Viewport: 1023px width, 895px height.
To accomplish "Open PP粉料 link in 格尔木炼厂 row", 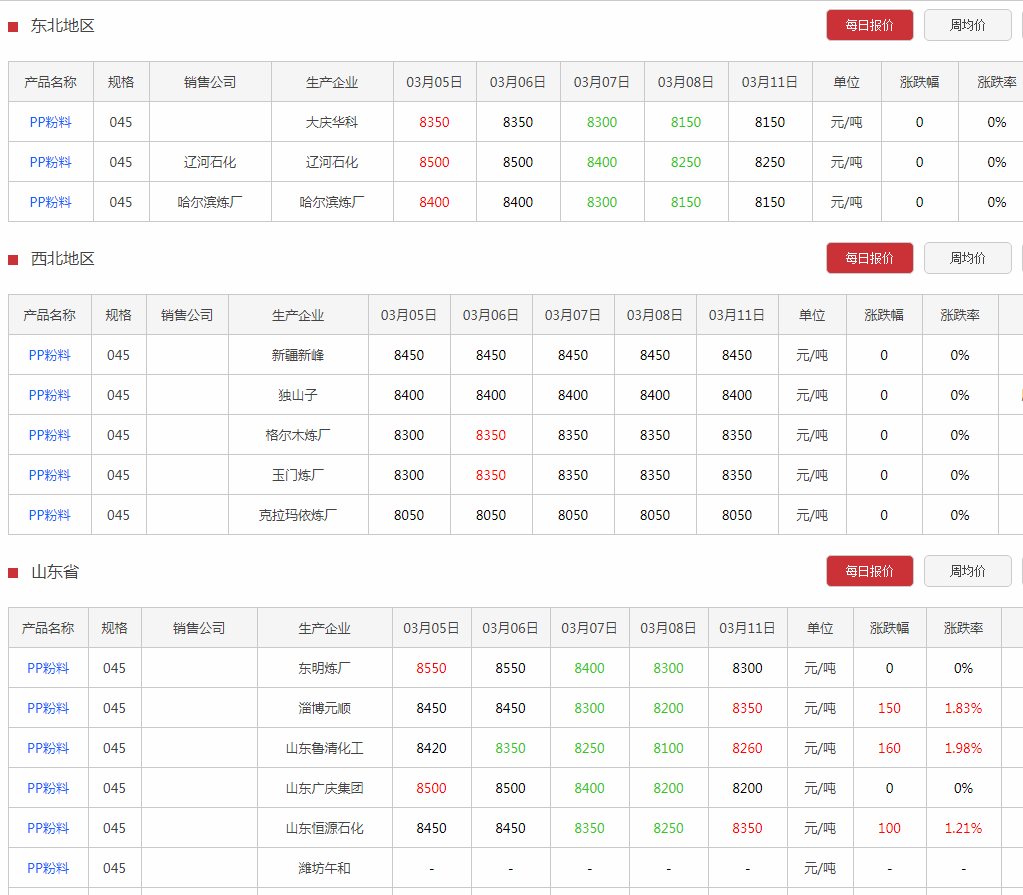I will click(x=49, y=435).
